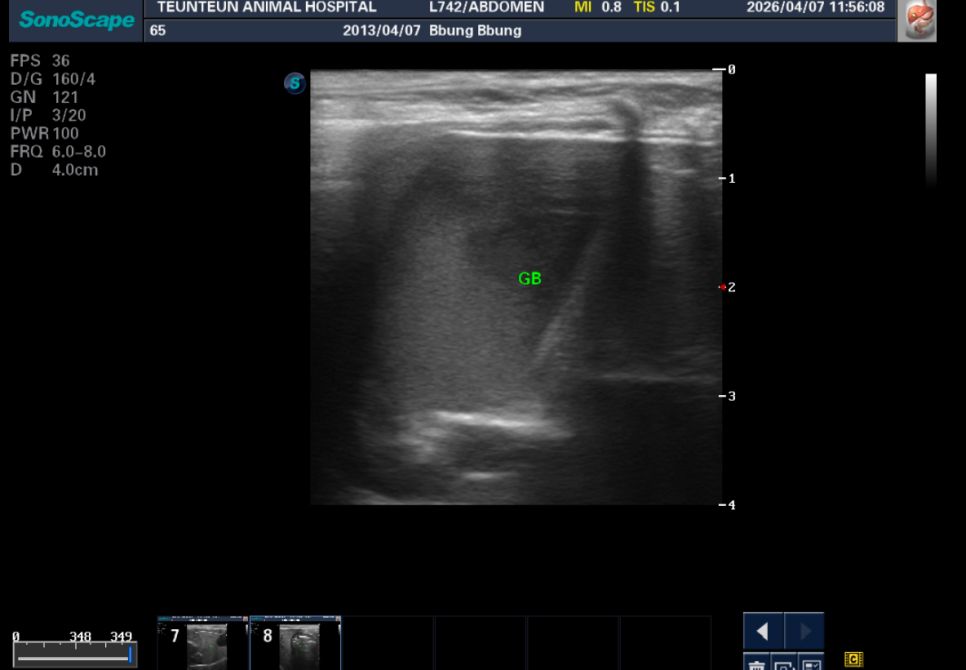Click the GN 121 gain parameter
Screen dimensions: 966x670
(x=44, y=97)
